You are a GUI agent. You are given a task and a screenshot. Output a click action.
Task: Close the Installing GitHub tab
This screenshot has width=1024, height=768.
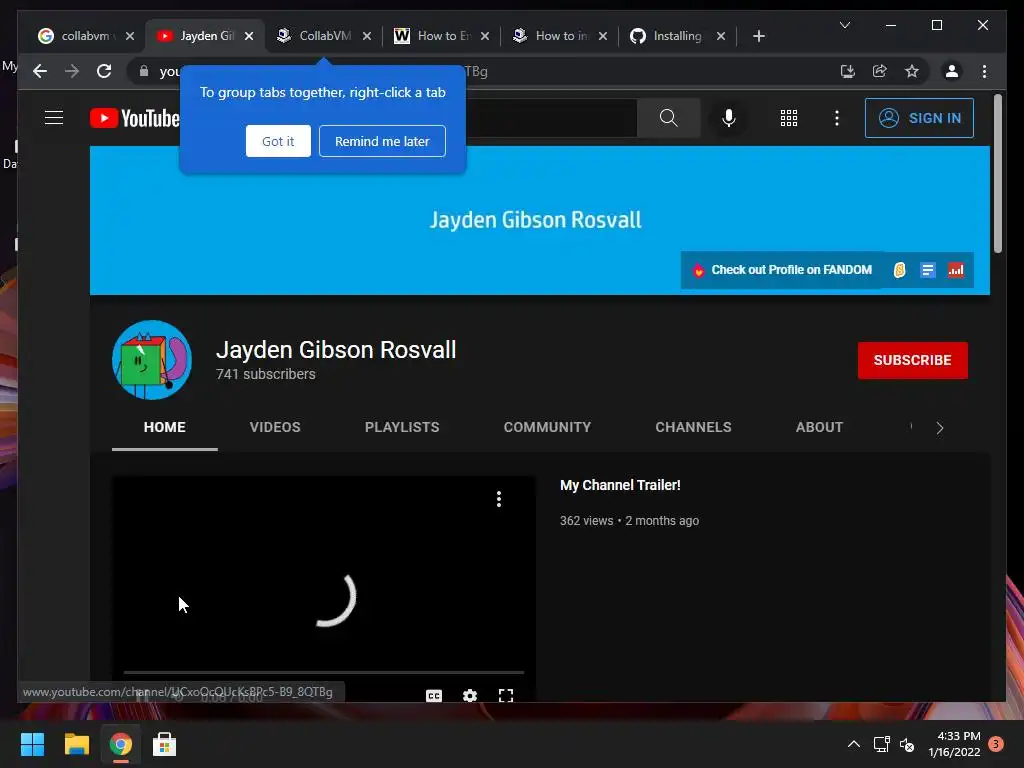[x=720, y=36]
